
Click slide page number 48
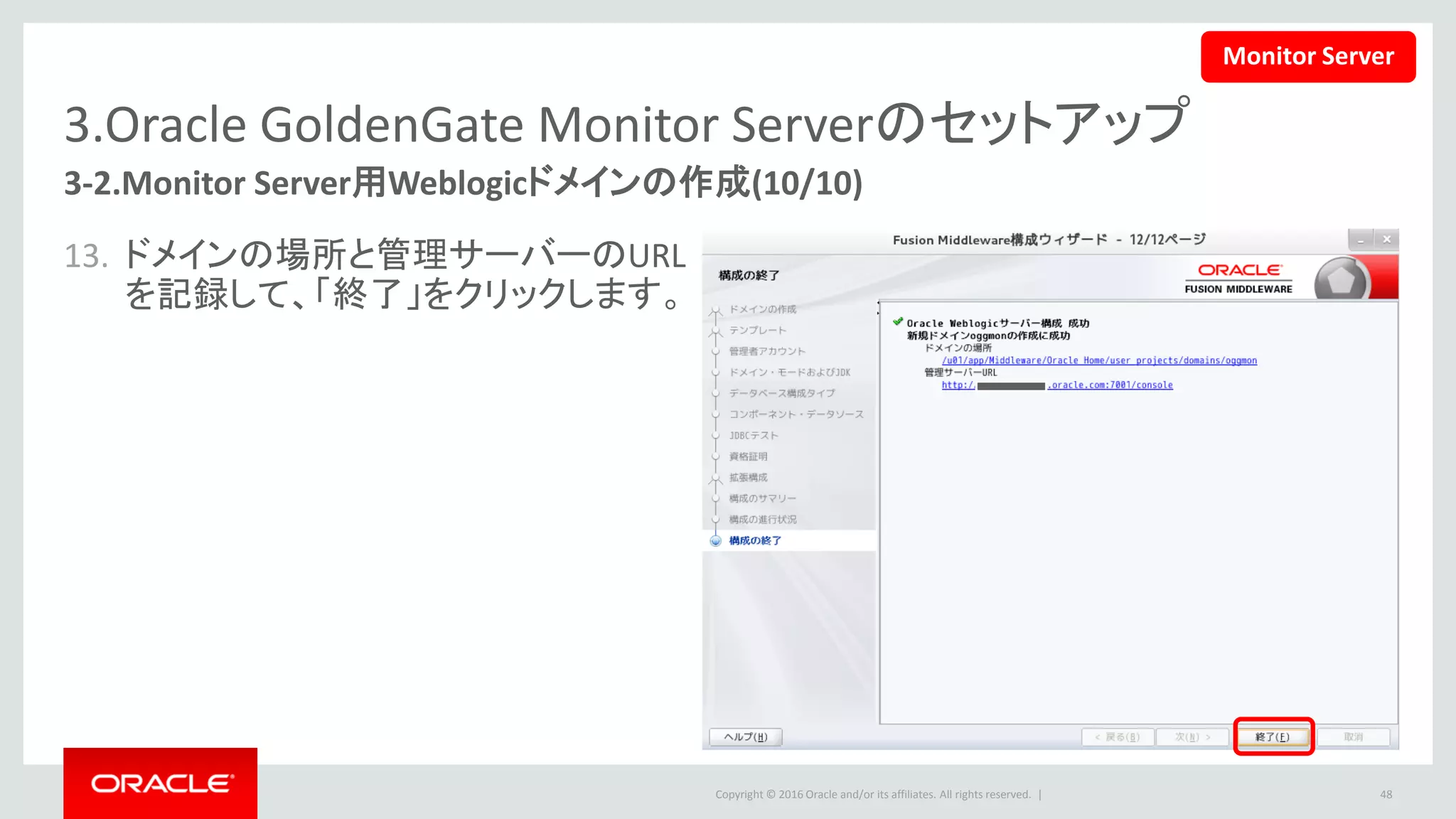click(1386, 794)
